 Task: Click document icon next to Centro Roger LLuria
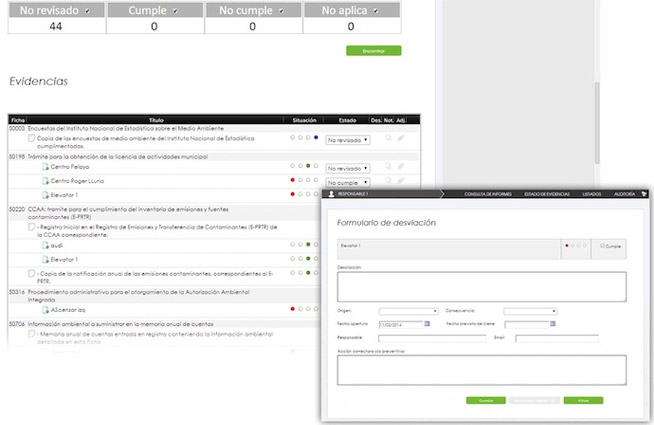(45, 181)
